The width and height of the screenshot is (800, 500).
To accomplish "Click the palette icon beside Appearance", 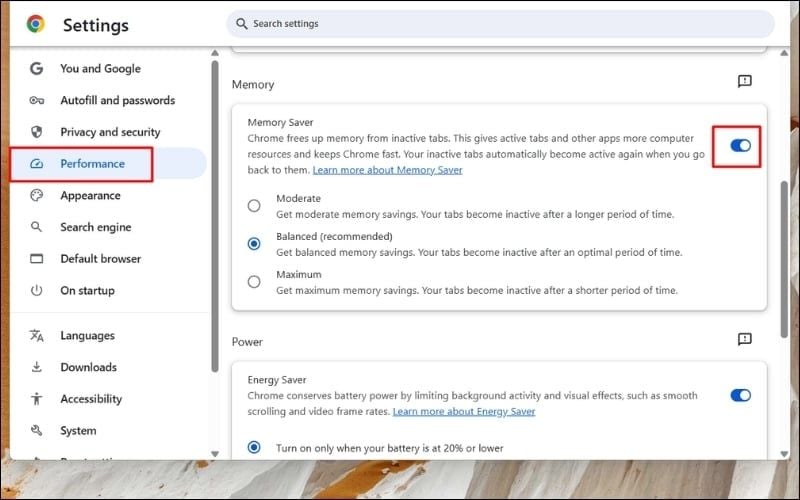I will (x=36, y=195).
